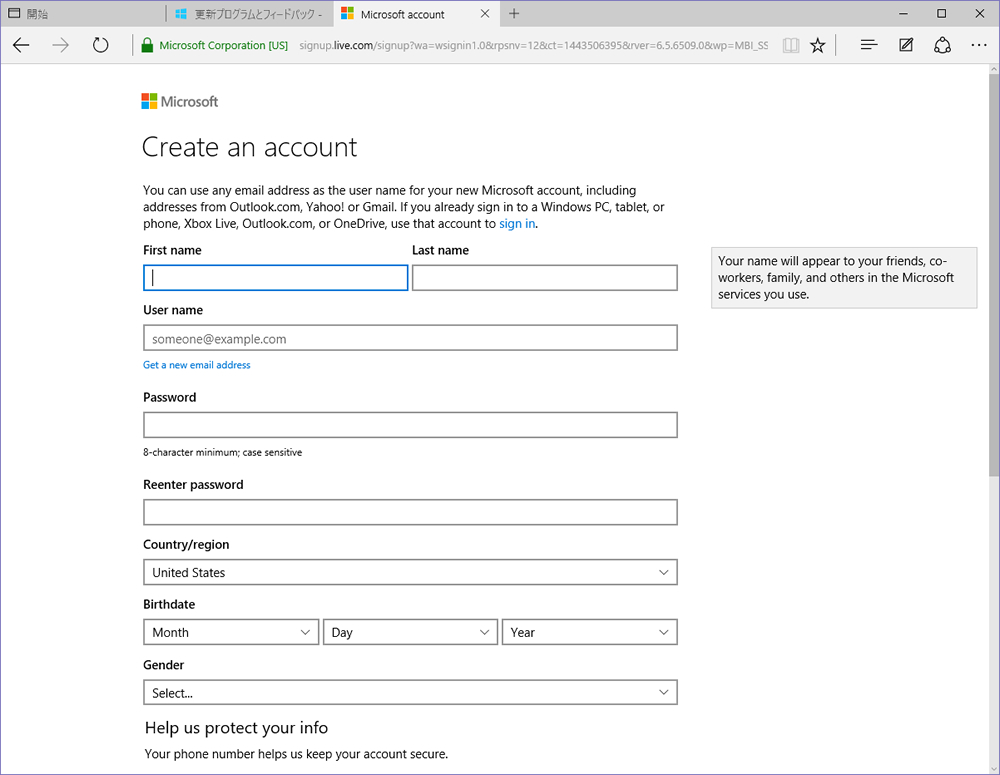The width and height of the screenshot is (1000, 775).
Task: Click "8-character minimum; case sensitive" hint
Action: pyautogui.click(x=223, y=452)
